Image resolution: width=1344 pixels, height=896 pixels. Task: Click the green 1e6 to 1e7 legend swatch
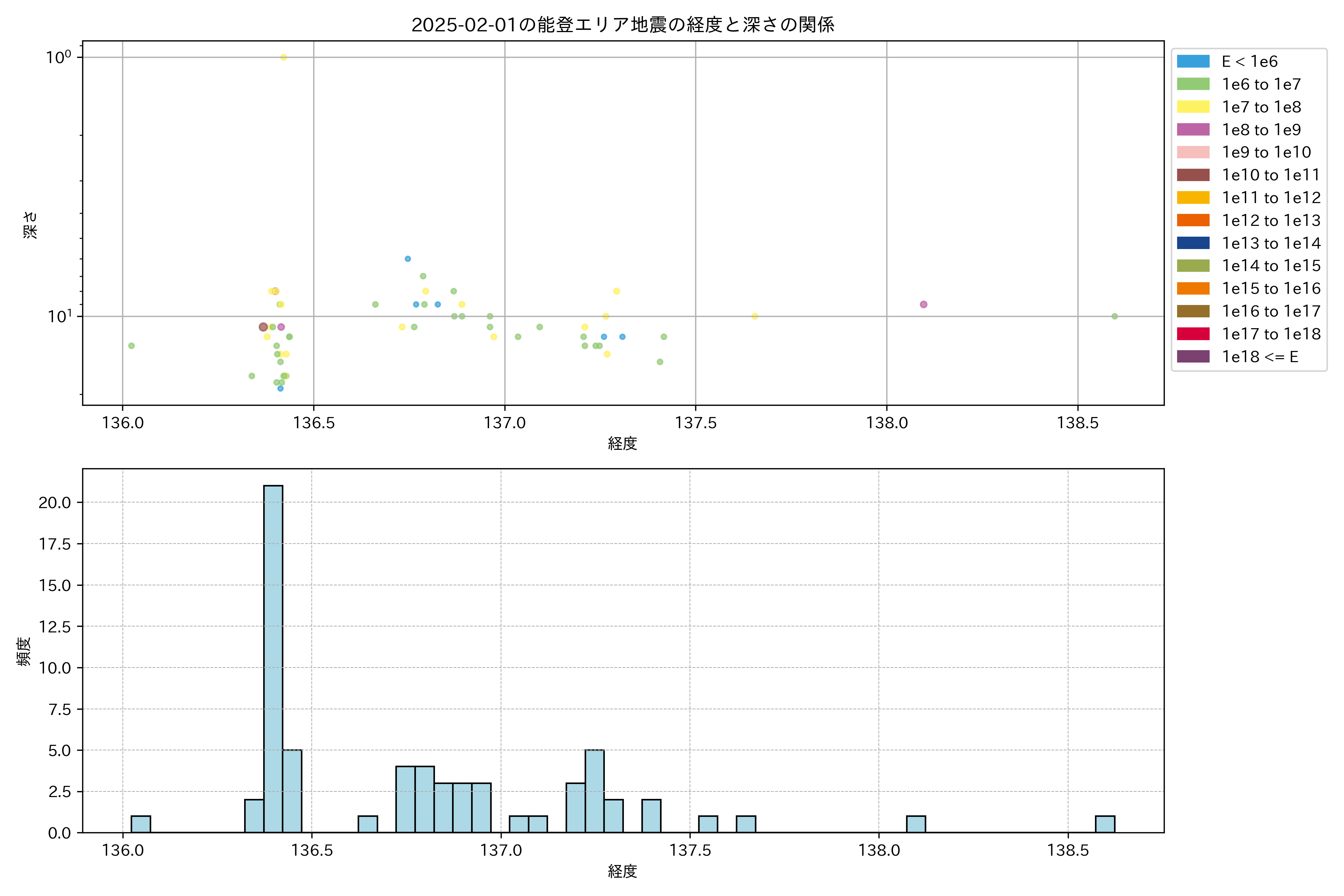(x=1192, y=84)
